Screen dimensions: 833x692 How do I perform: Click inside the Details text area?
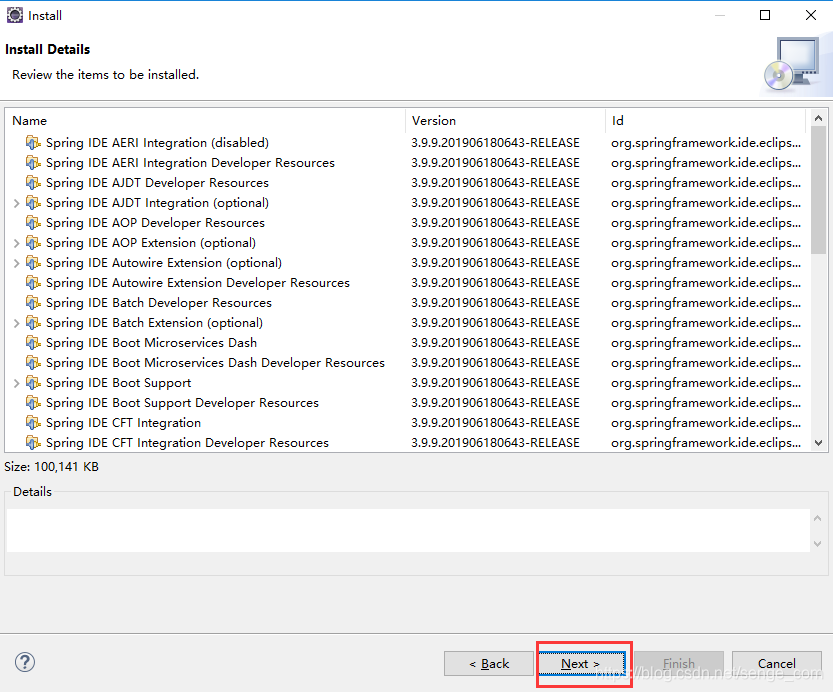click(x=408, y=531)
